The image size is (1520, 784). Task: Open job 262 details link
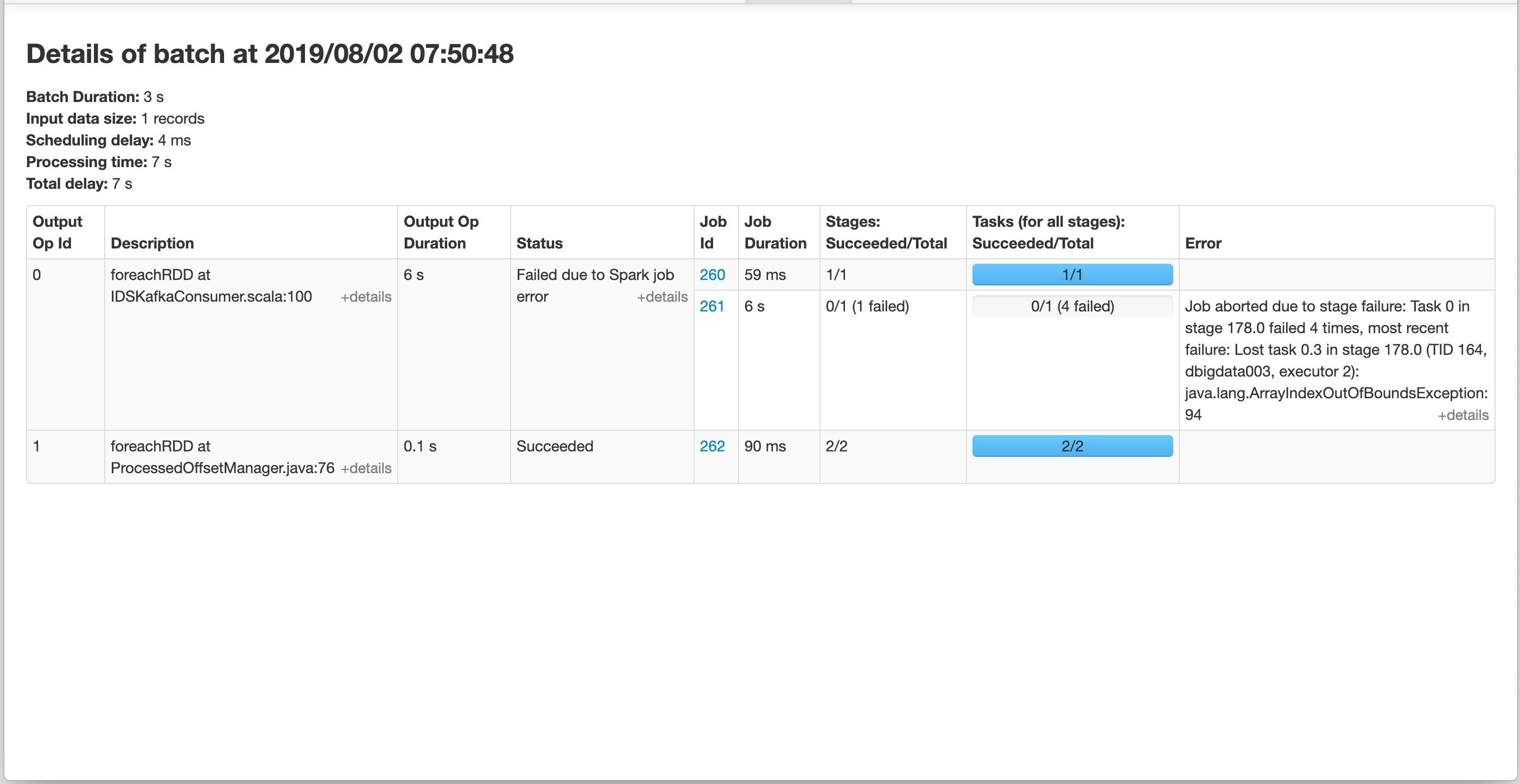(712, 447)
